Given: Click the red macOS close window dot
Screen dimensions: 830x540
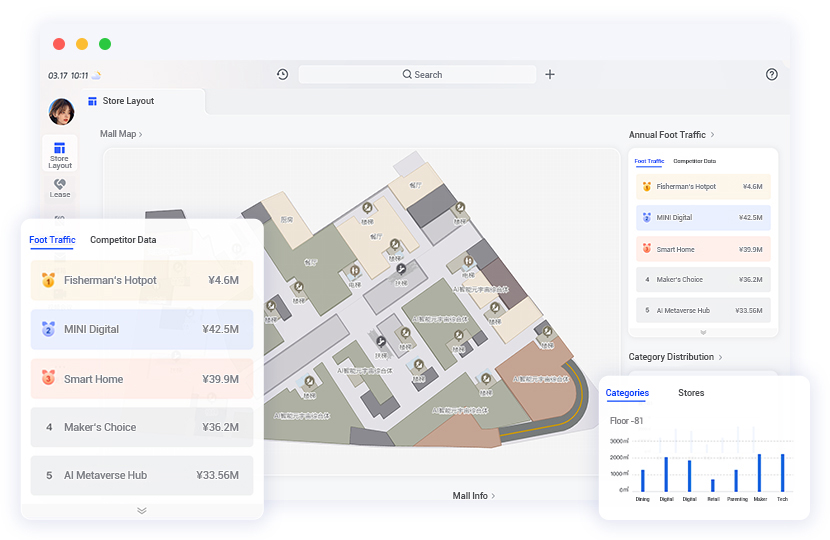Looking at the screenshot, I should click(59, 44).
